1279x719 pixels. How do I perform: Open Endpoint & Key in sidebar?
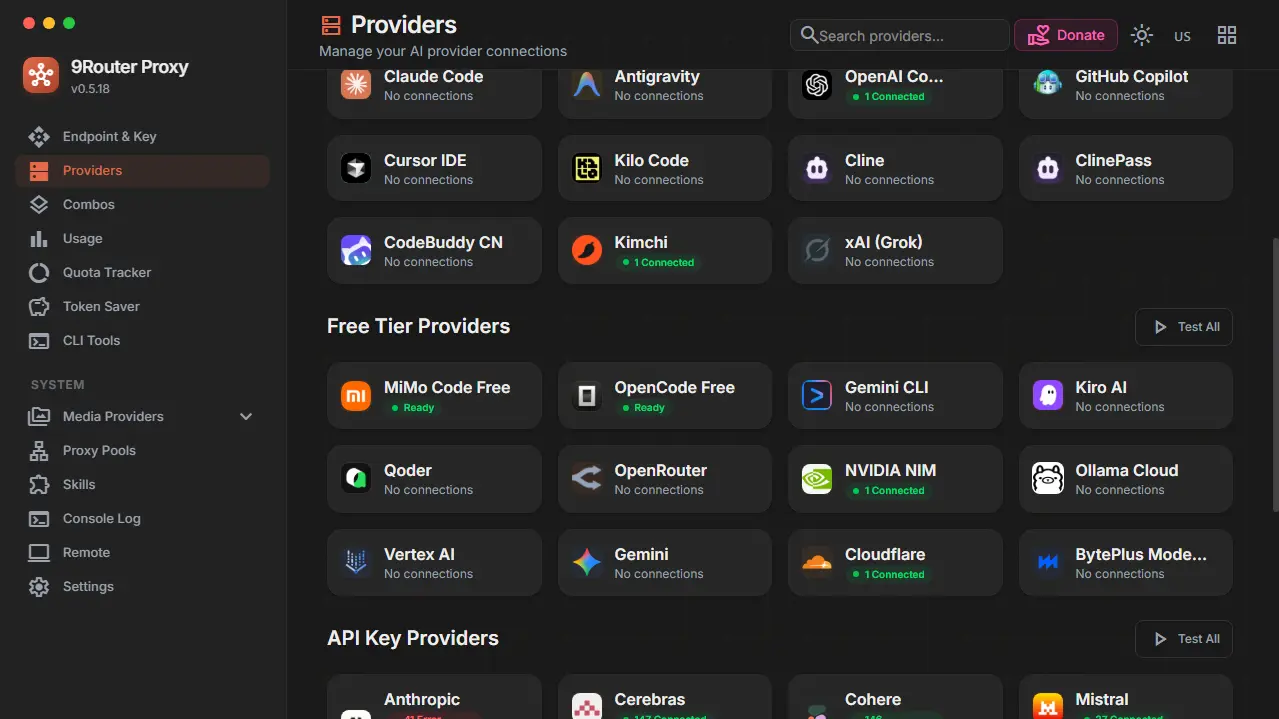point(142,136)
